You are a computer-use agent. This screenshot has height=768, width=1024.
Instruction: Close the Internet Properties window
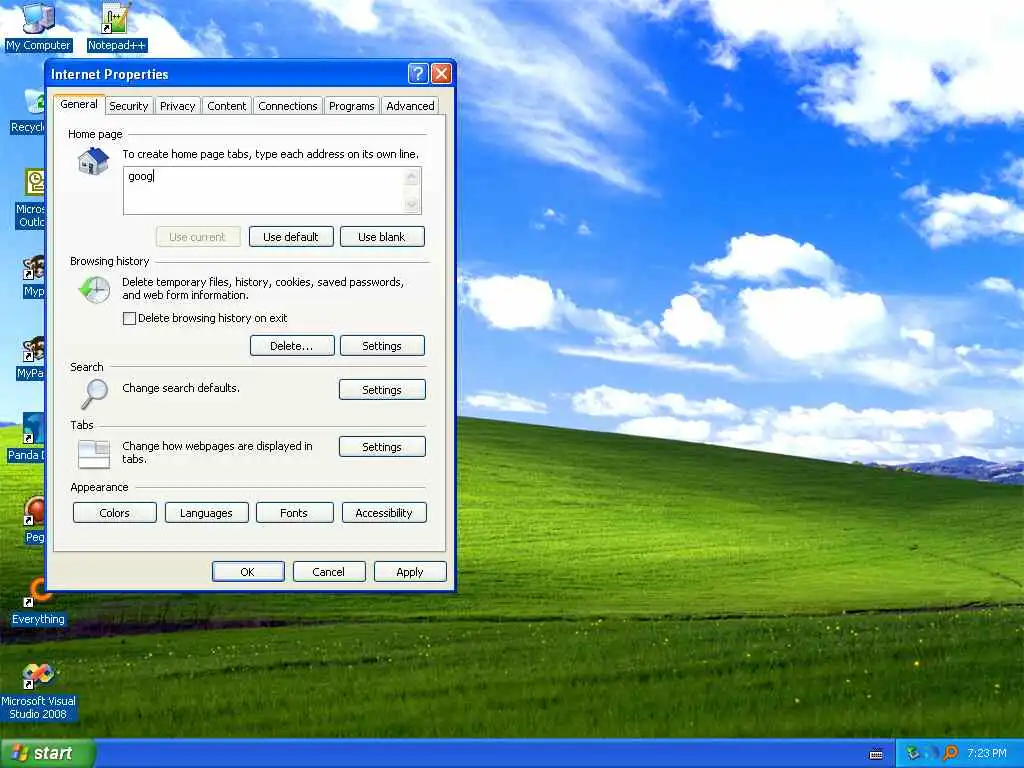(x=442, y=74)
